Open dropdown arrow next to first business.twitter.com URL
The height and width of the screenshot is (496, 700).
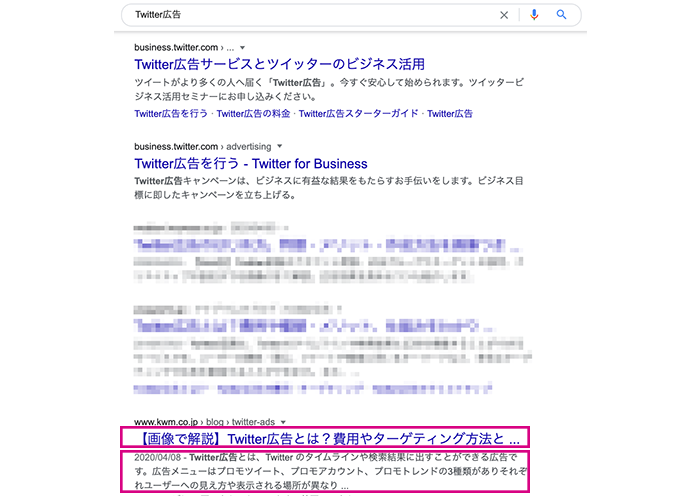point(242,47)
